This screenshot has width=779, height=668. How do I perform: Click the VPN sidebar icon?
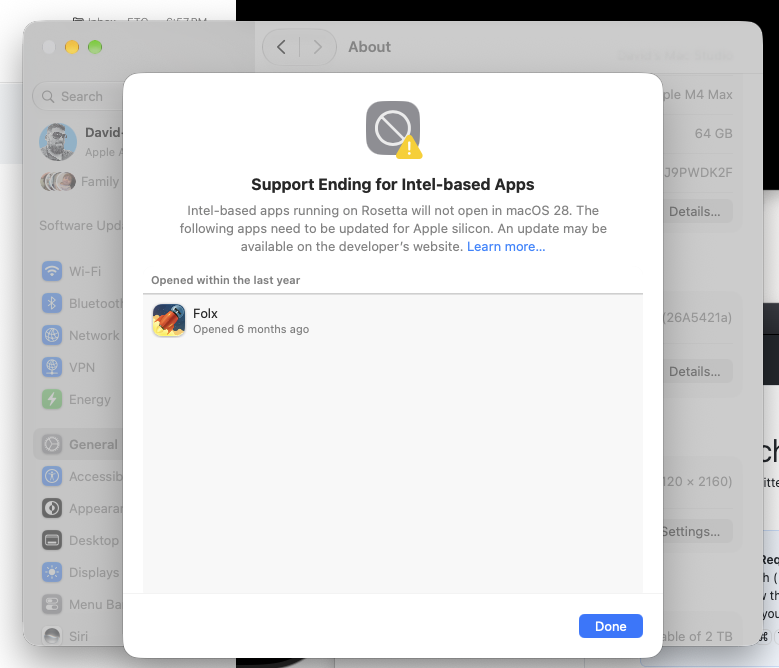(x=52, y=367)
